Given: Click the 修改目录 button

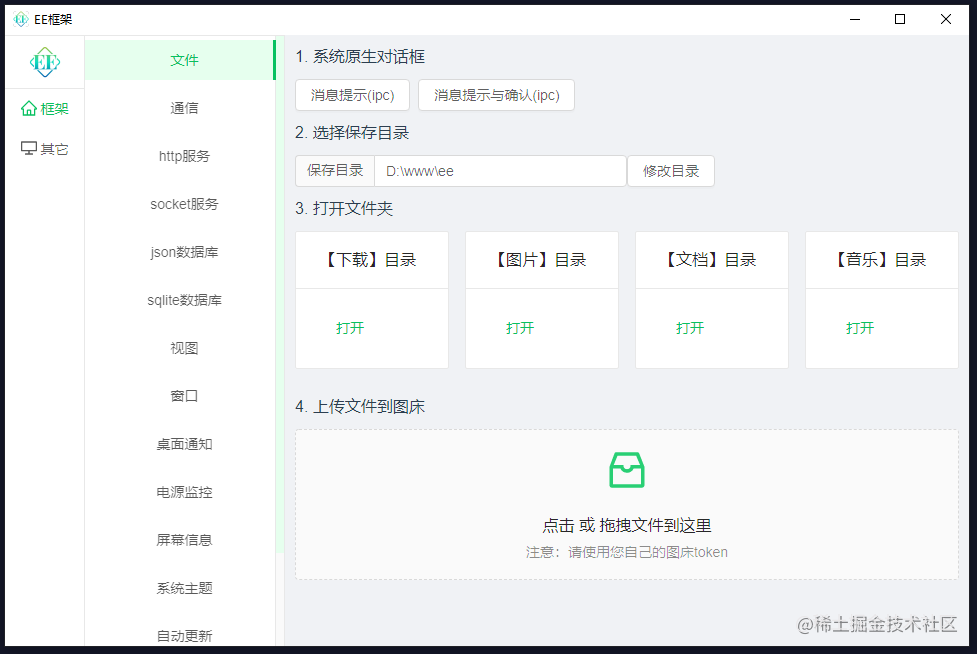Looking at the screenshot, I should (x=670, y=171).
